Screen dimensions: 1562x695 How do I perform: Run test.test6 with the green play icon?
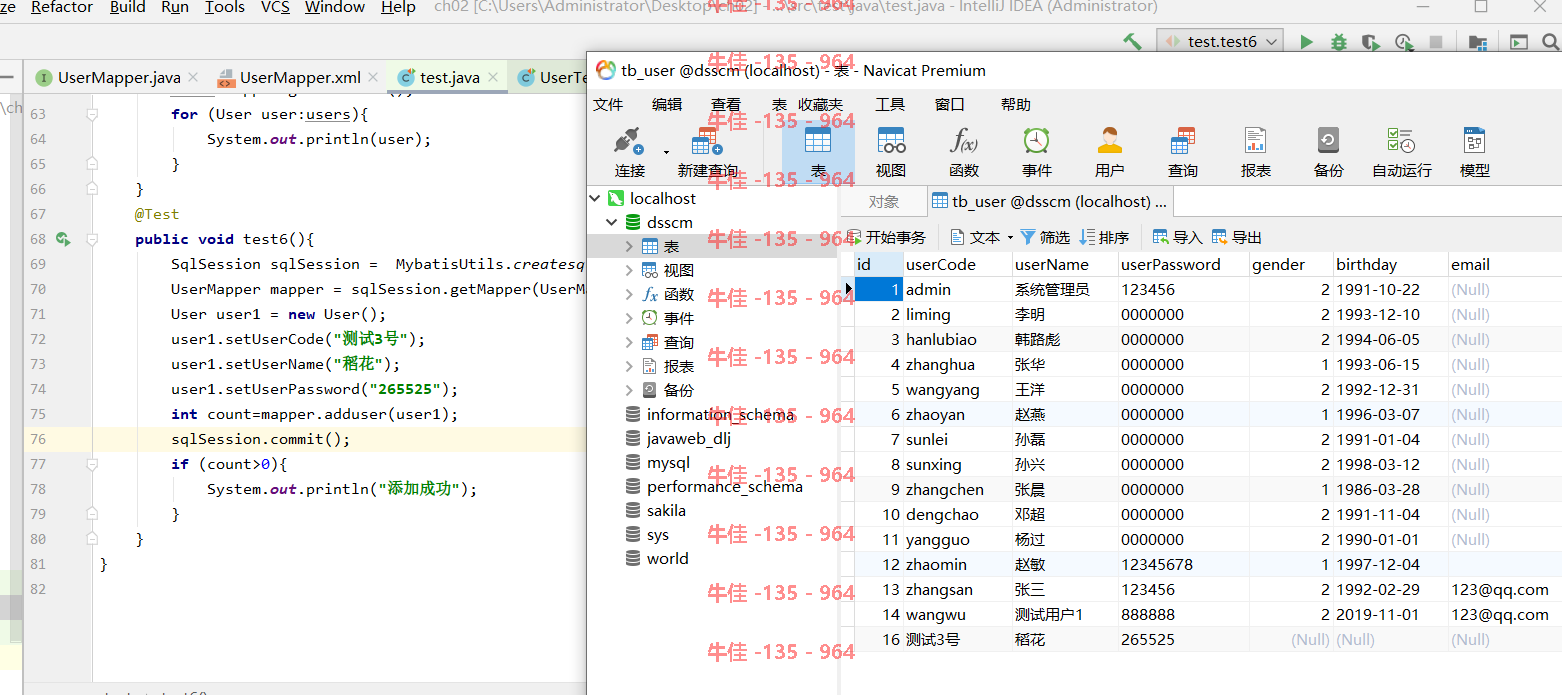(1306, 42)
